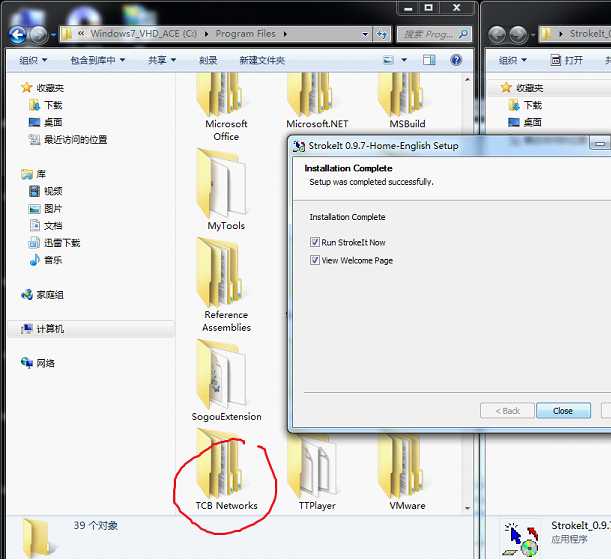The image size is (611, 560).
Task: Uncheck View Welcome Page checkbox
Action: tap(315, 260)
